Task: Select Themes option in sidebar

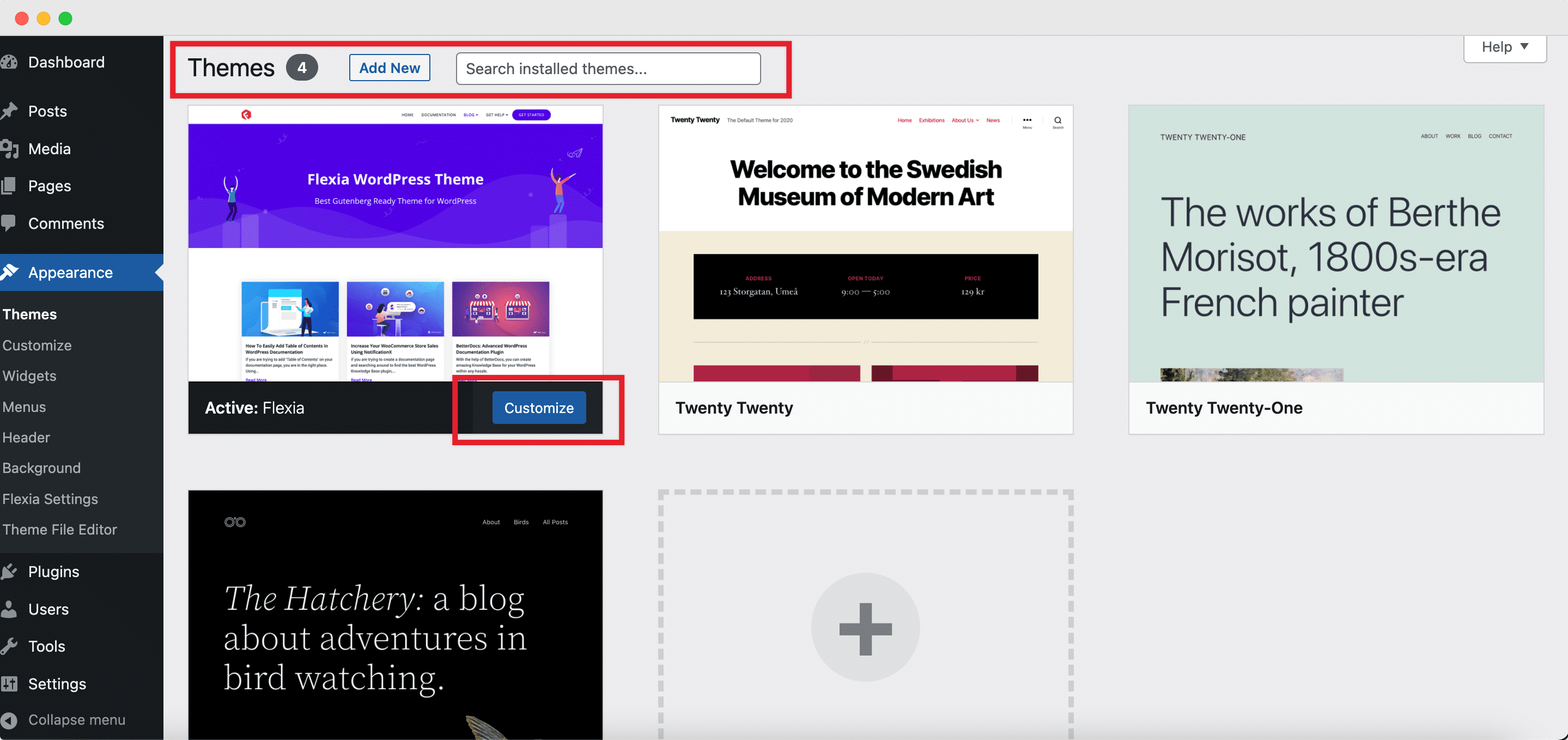Action: click(x=29, y=313)
